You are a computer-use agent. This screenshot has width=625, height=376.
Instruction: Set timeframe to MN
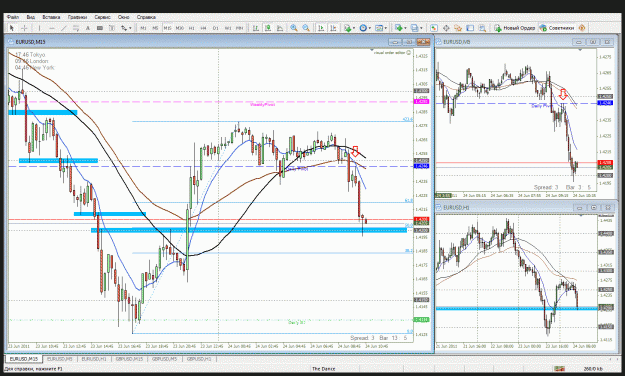click(x=239, y=28)
